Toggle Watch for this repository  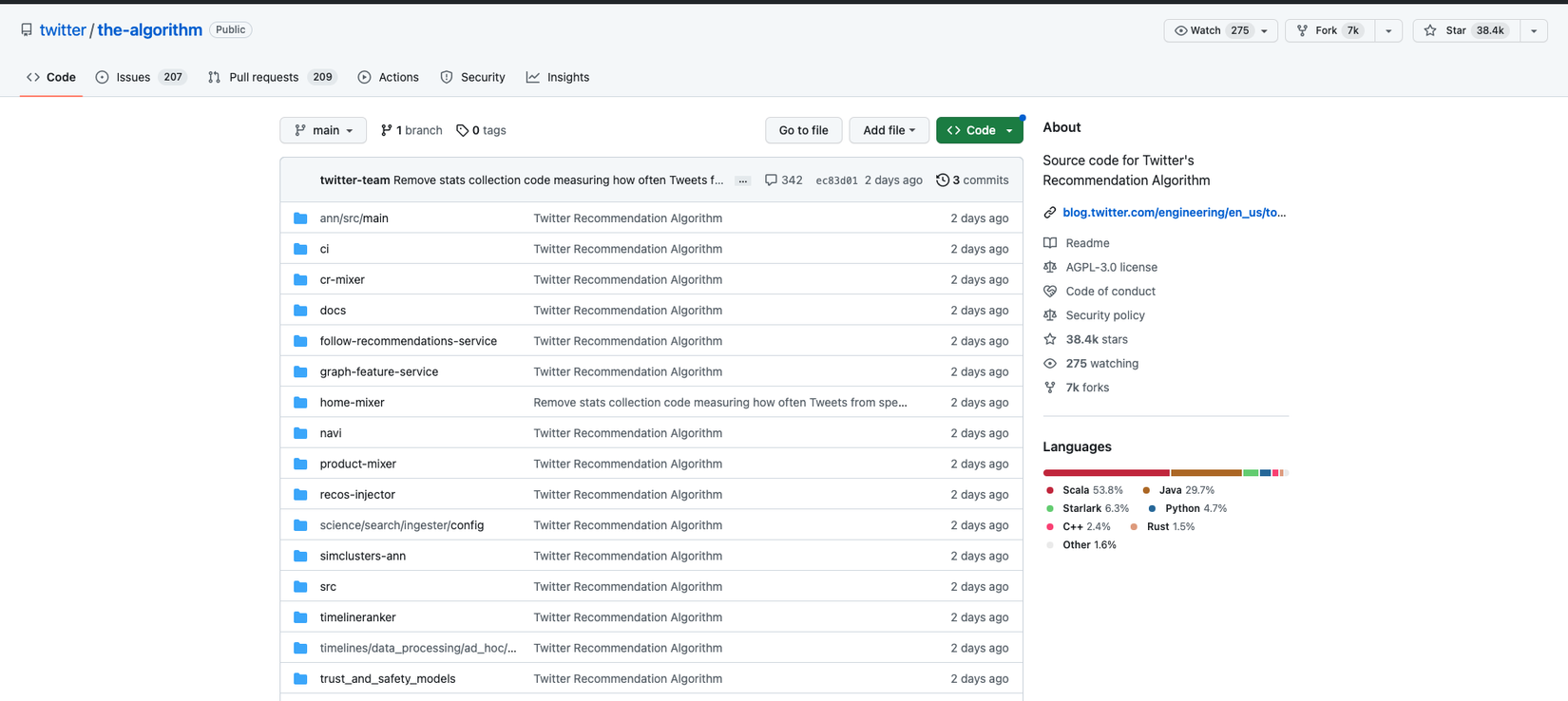point(1207,30)
